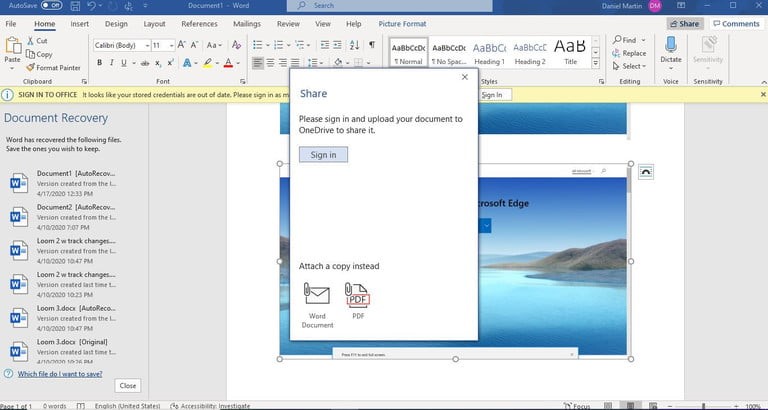This screenshot has width=768, height=410.
Task: Open the Font dialog launcher
Action: 243,82
